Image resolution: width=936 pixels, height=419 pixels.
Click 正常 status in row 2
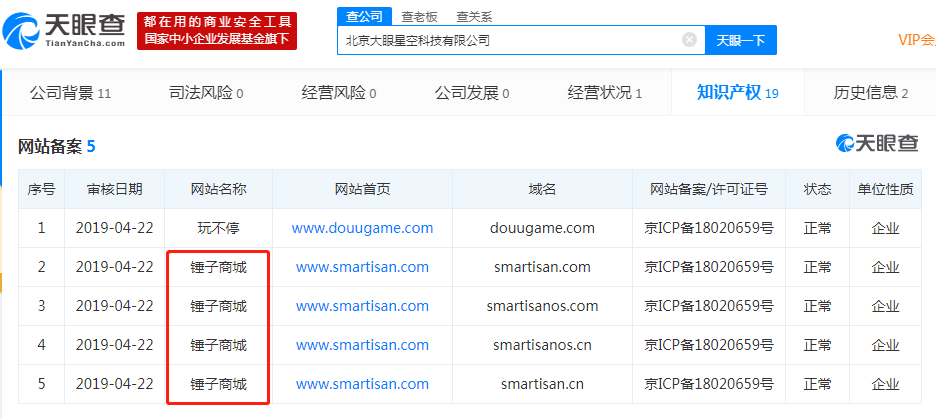tap(817, 267)
